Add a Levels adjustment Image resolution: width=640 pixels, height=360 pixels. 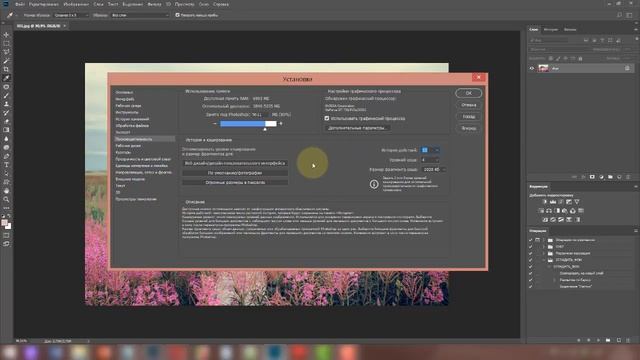tap(553, 202)
